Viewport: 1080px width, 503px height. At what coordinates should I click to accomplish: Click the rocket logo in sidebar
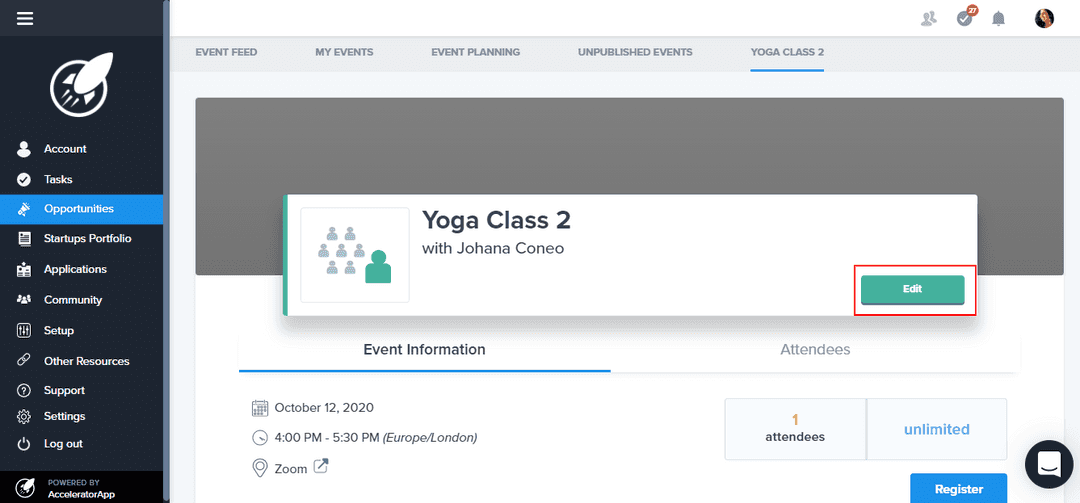coord(79,82)
